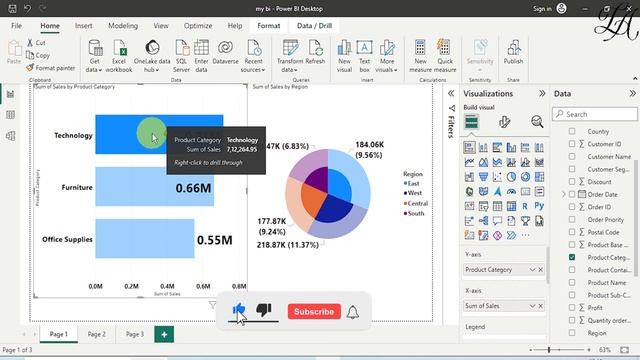Select the Clustered column chart visual
Screen dimensions: 640x360
pos(511,147)
